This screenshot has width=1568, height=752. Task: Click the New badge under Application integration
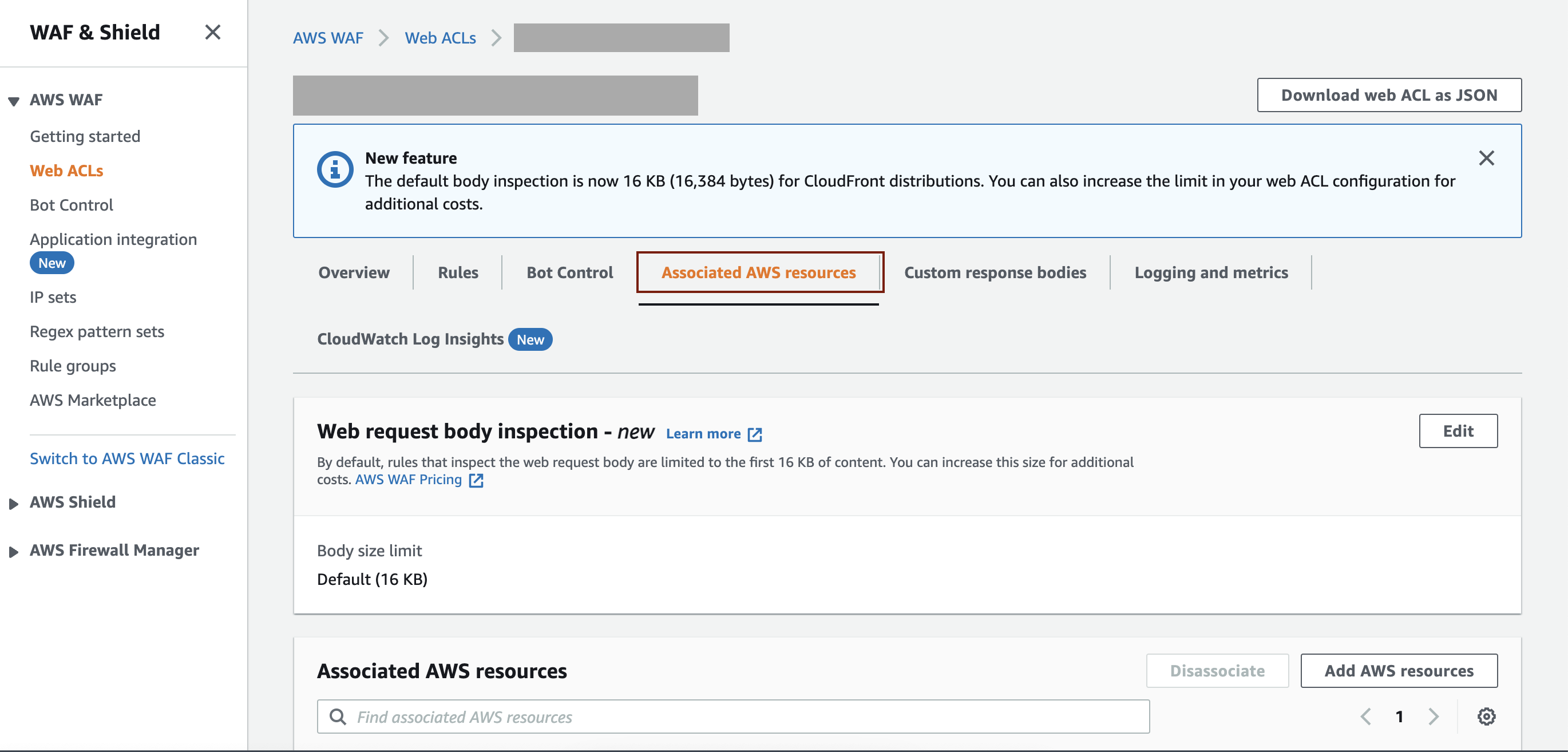point(52,263)
